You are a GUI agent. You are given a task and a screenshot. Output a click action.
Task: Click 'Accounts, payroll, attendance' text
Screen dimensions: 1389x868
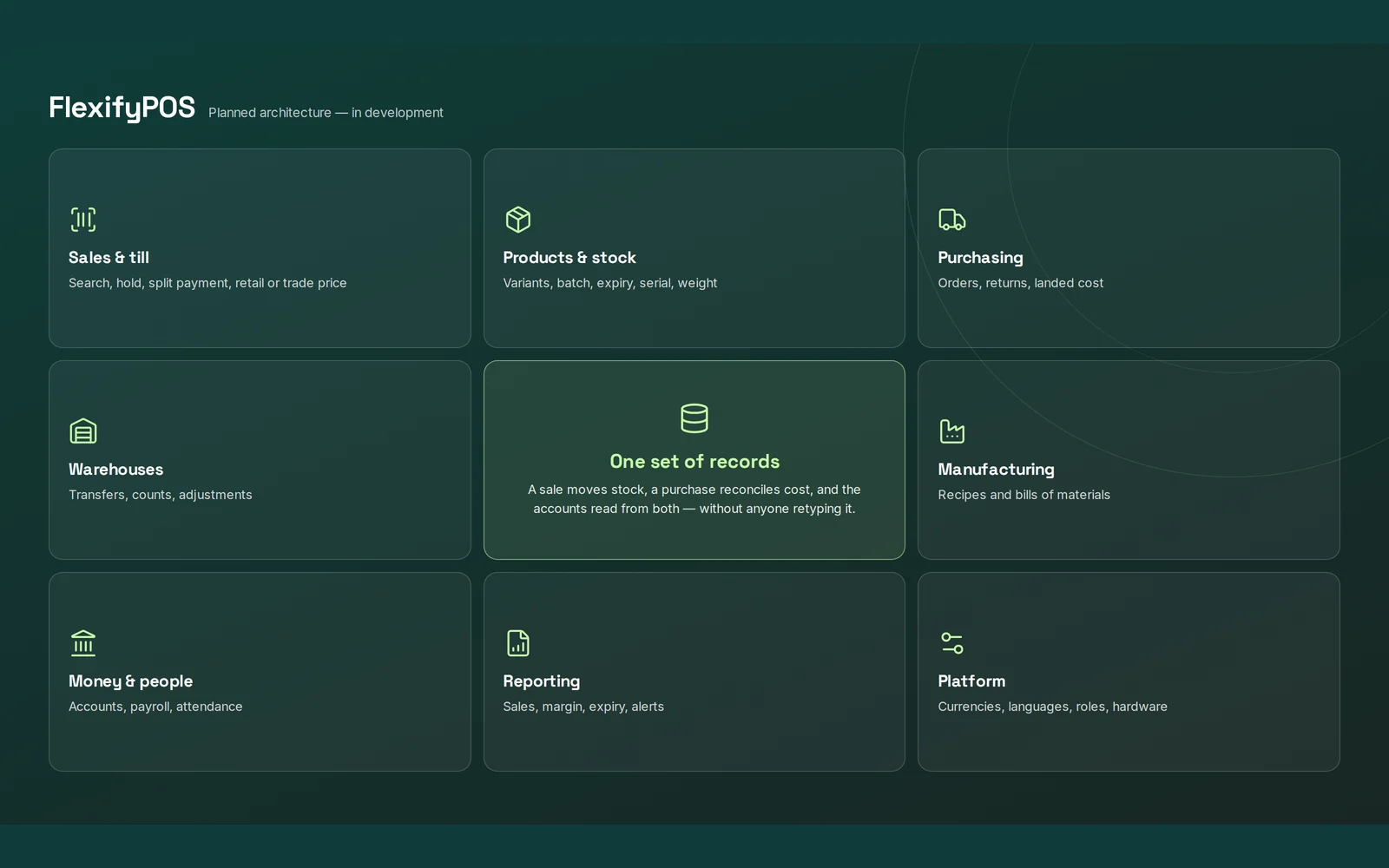(x=155, y=707)
